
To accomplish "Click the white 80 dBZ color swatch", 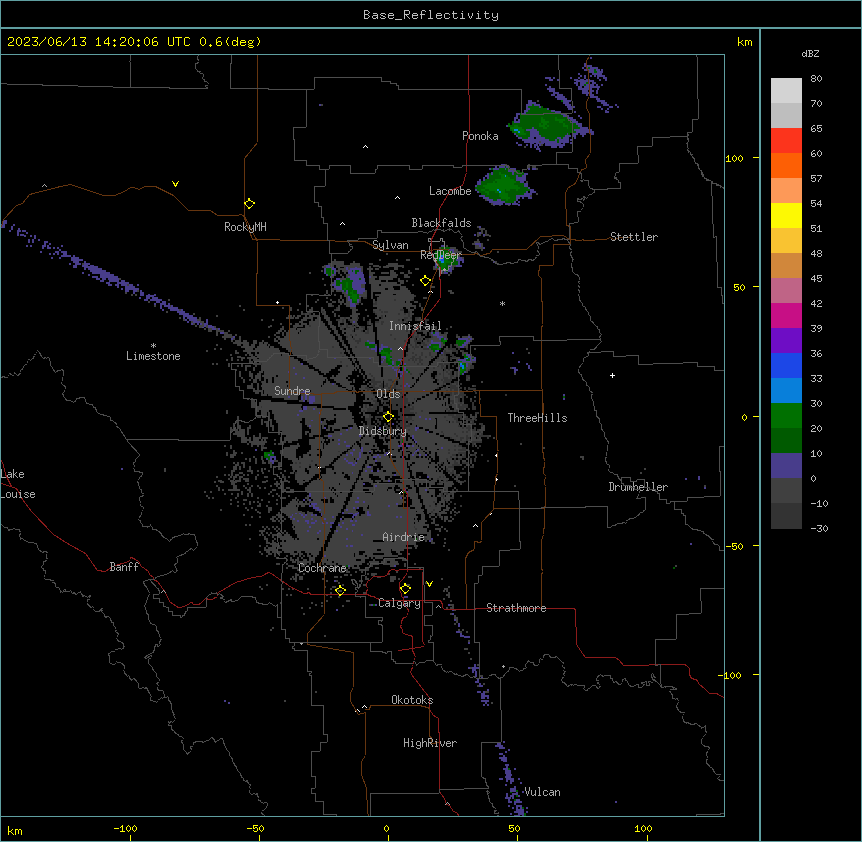I will point(786,91).
